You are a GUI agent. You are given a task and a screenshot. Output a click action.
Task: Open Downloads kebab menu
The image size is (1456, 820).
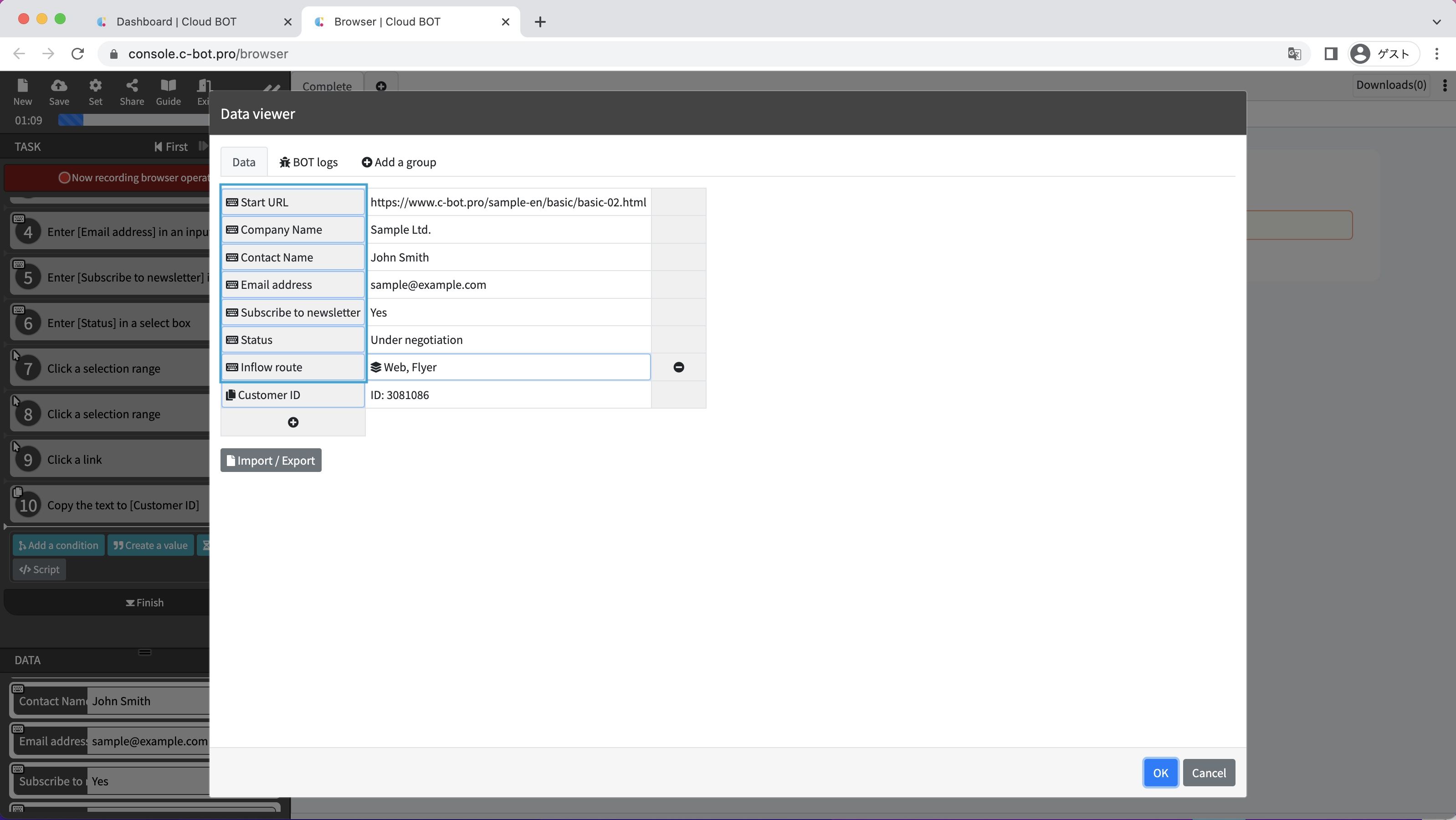click(1445, 85)
